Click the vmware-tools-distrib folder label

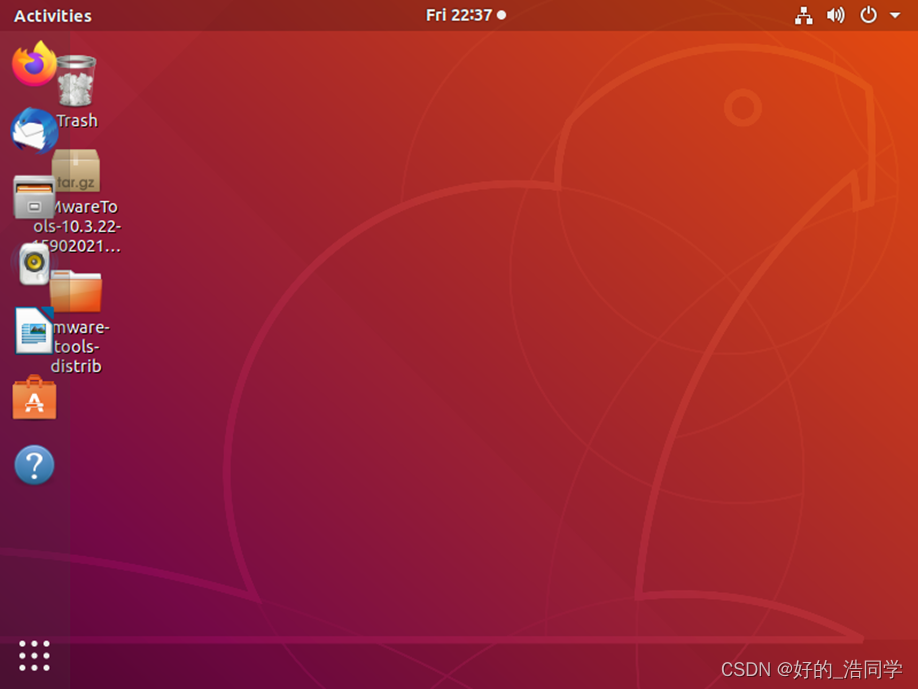(77, 347)
